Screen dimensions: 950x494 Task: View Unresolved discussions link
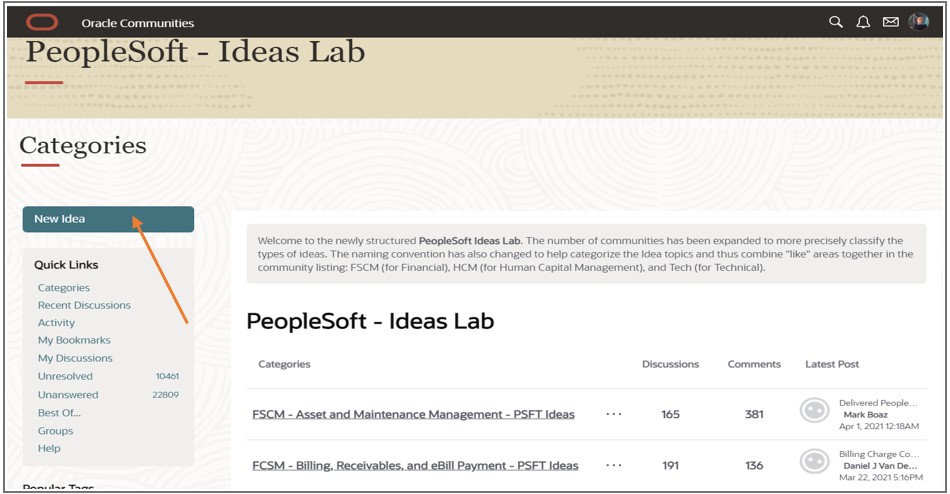pyautogui.click(x=65, y=376)
